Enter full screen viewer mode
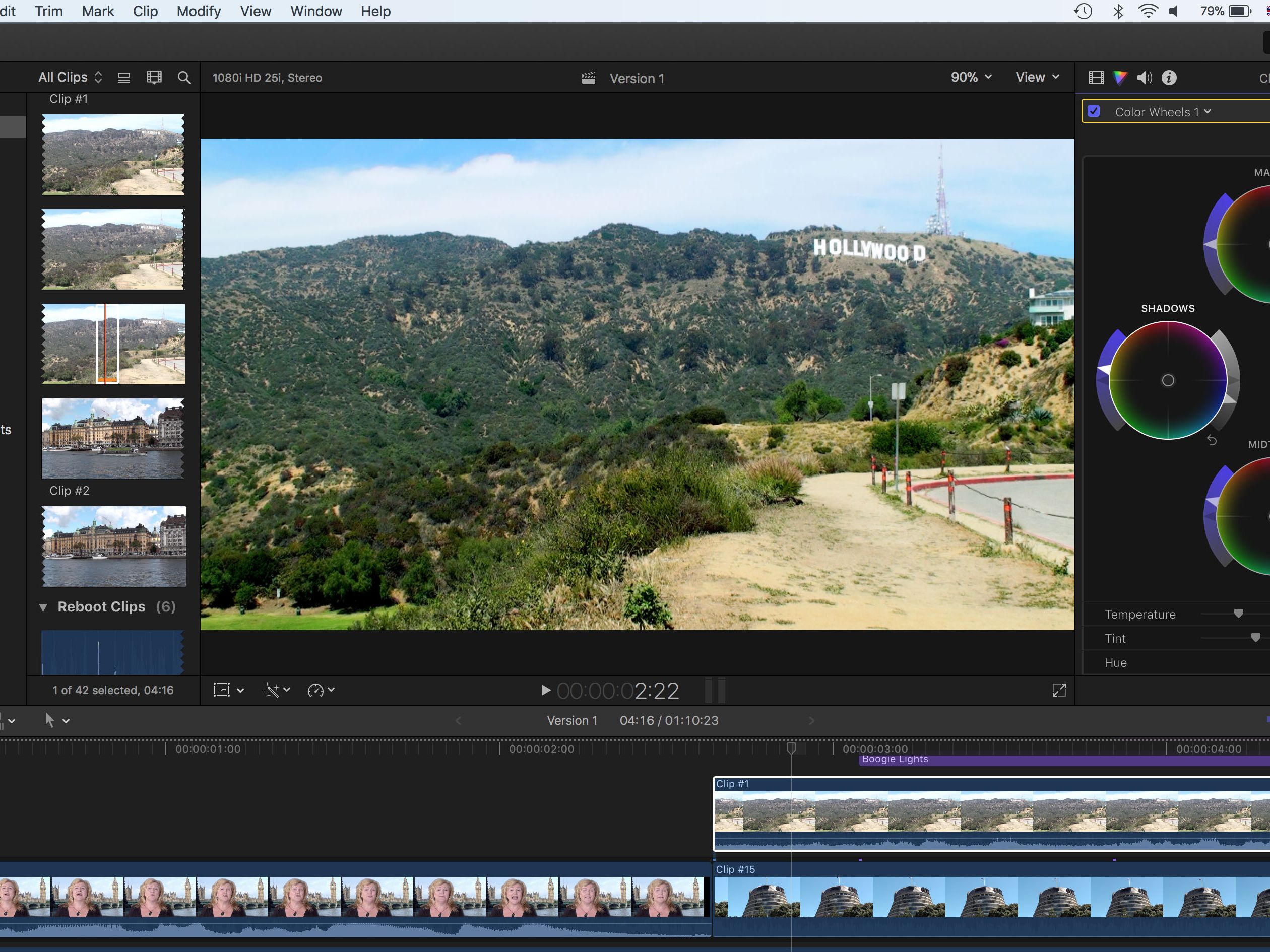This screenshot has width=1270, height=952. (x=1059, y=690)
